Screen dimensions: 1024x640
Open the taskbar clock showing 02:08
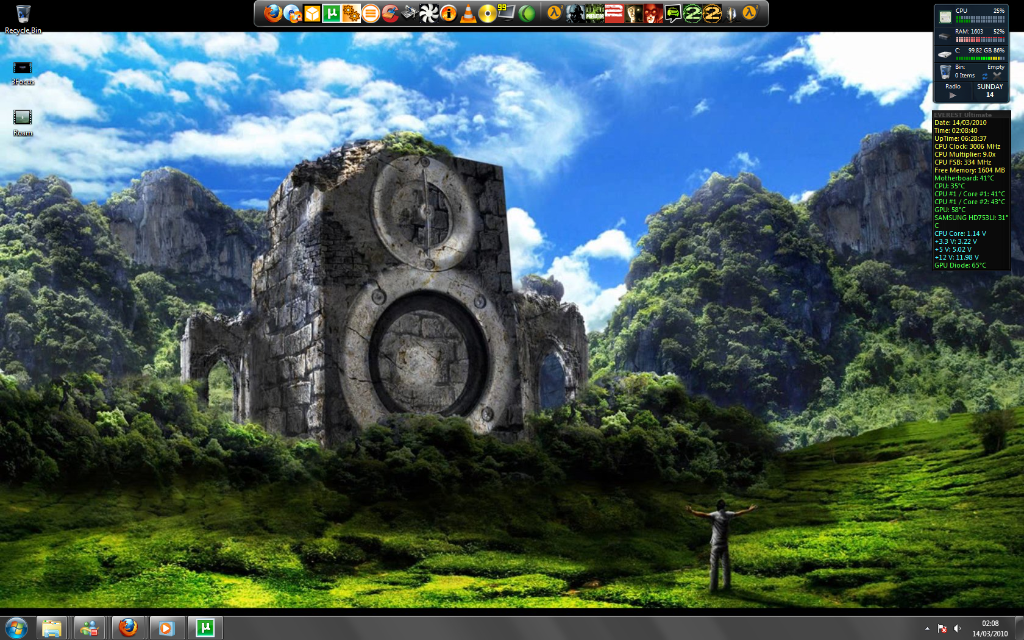(990, 628)
